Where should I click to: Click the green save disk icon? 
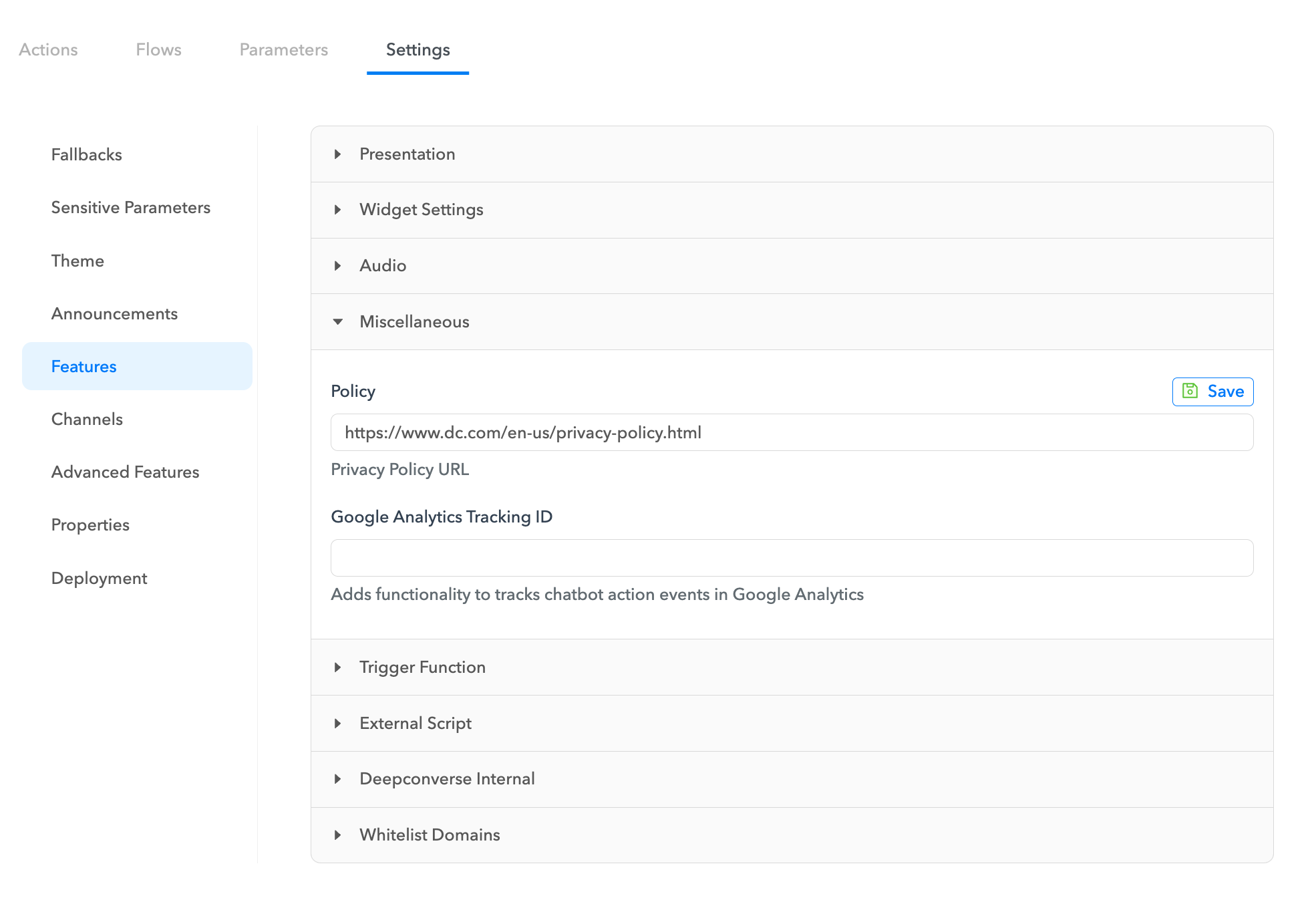tap(1190, 391)
